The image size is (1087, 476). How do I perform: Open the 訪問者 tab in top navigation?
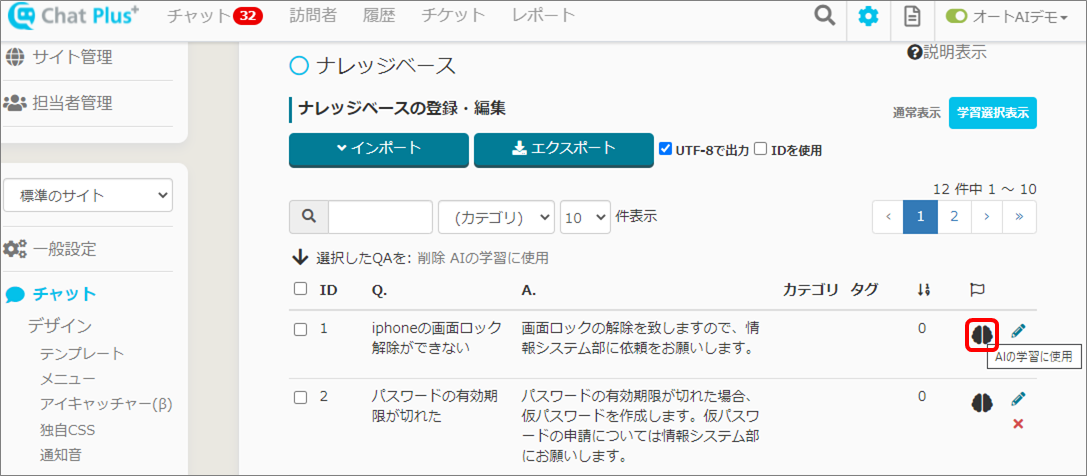click(x=313, y=15)
